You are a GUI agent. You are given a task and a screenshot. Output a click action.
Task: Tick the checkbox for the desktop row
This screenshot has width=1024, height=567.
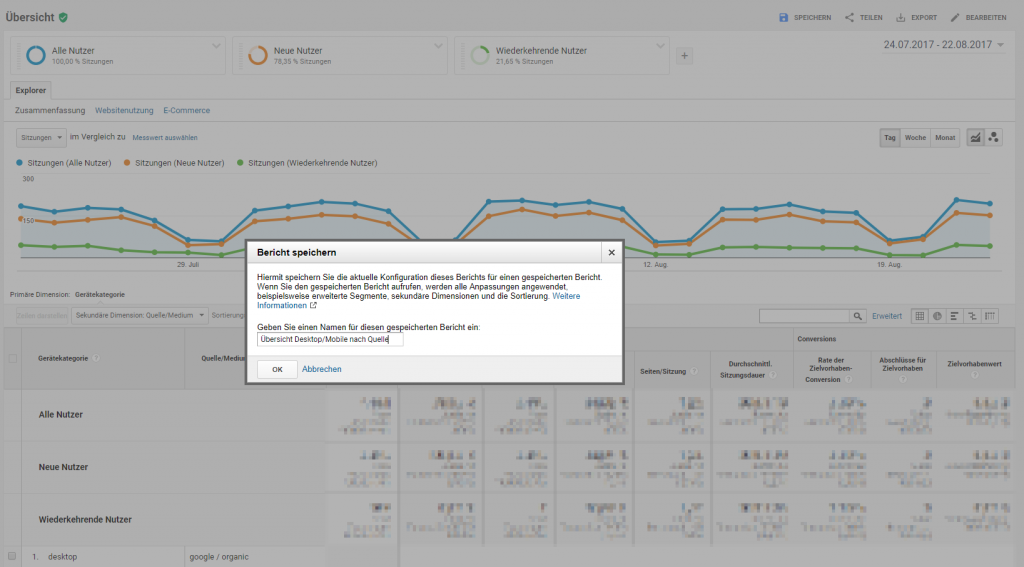(x=12, y=557)
